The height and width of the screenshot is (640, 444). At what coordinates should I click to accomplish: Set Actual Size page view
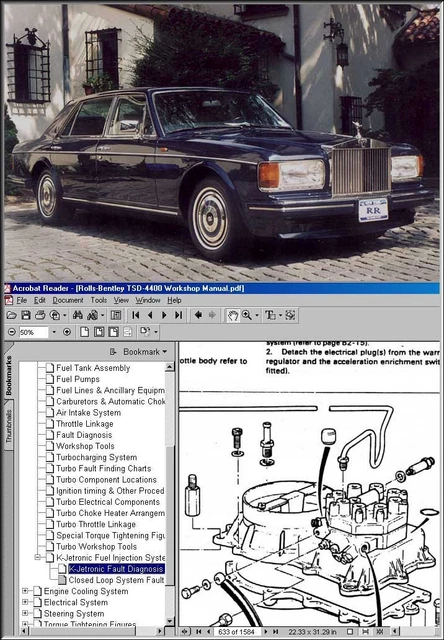pyautogui.click(x=84, y=332)
